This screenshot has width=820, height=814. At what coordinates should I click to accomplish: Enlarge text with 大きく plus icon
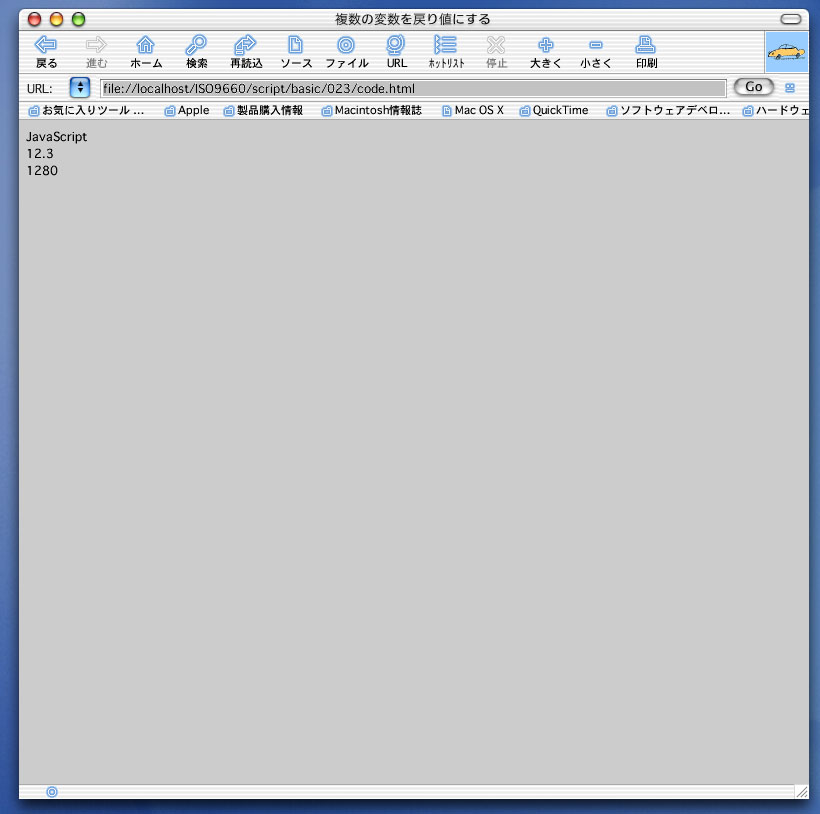(545, 51)
